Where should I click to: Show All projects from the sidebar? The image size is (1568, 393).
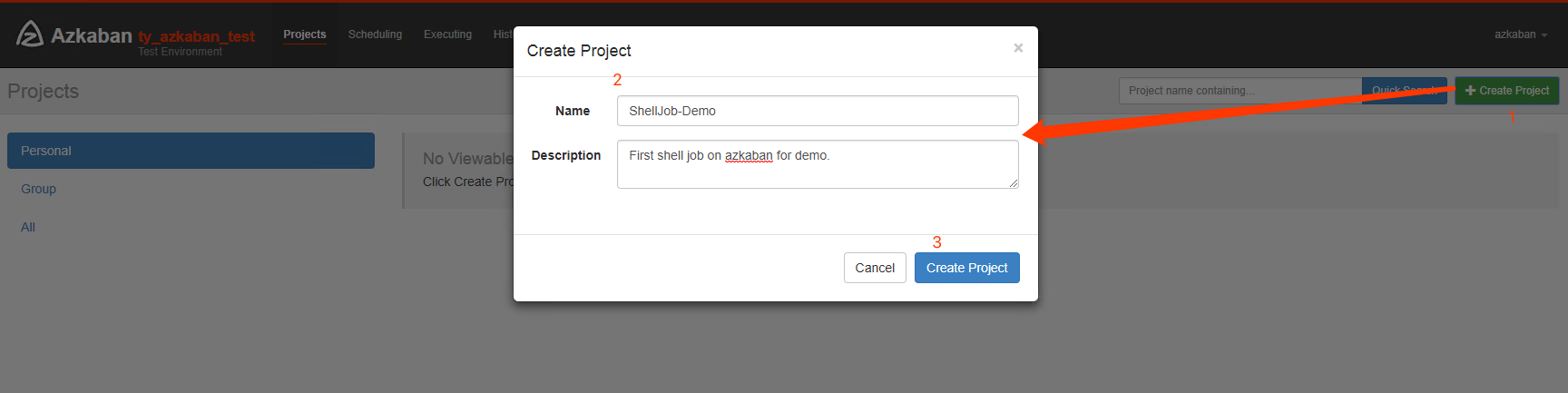[28, 227]
